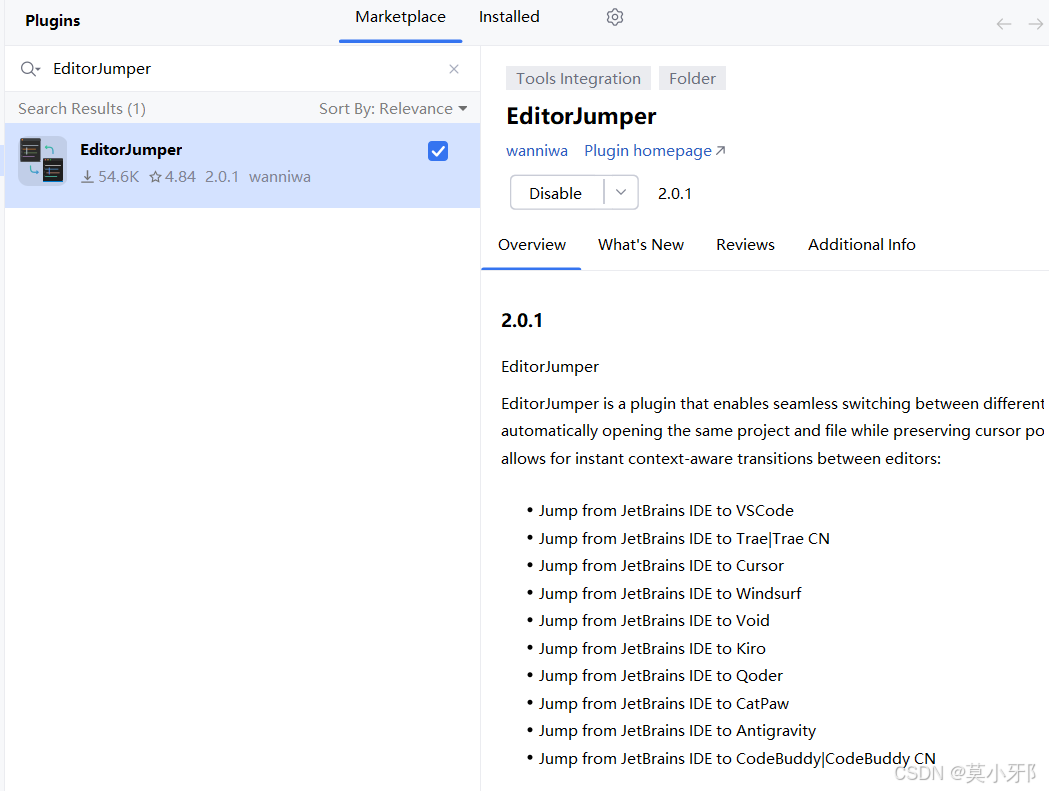The image size is (1049, 791).
Task: Click the Folder tag
Action: coord(692,78)
